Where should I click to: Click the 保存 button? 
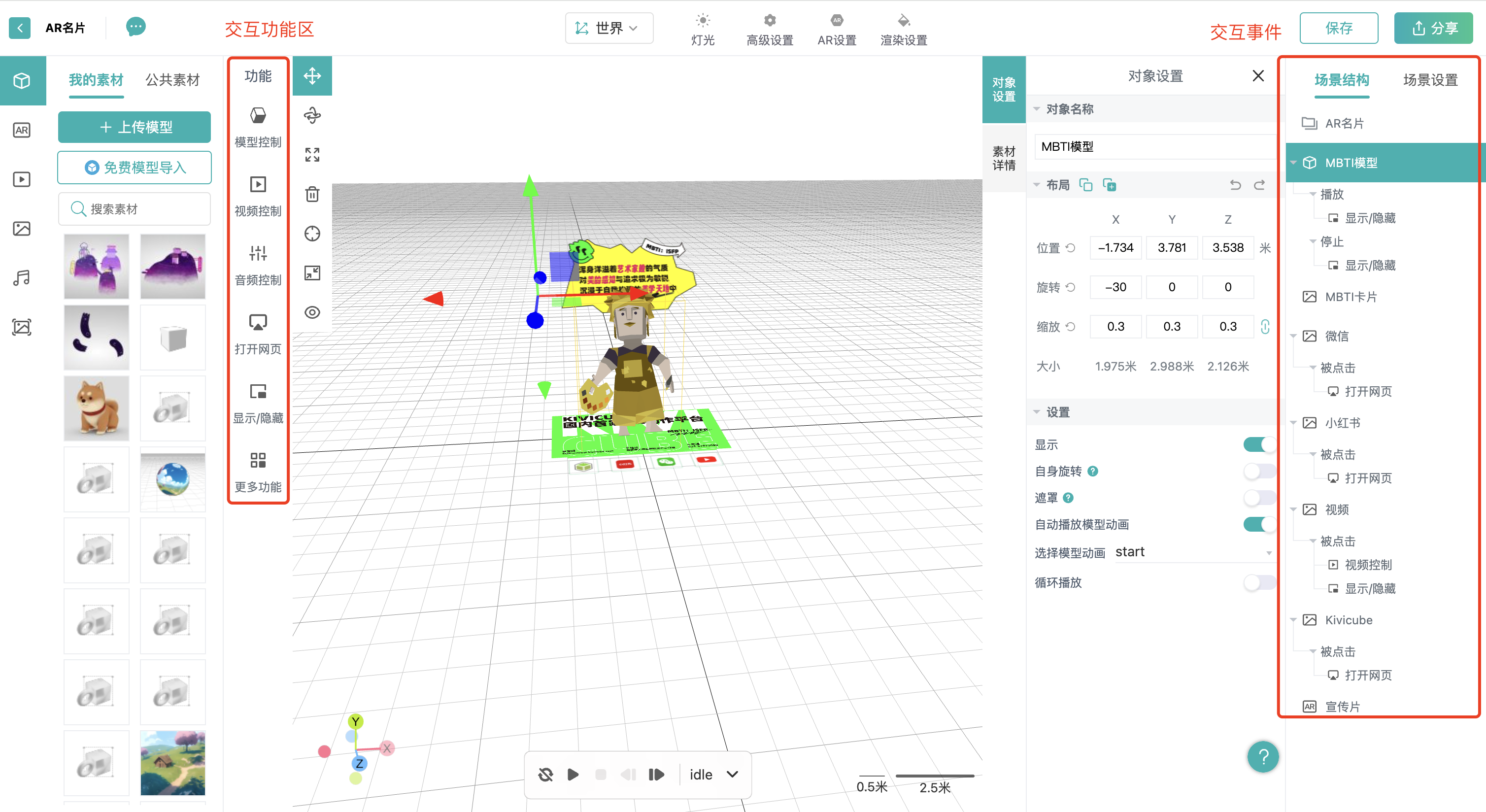[x=1338, y=28]
